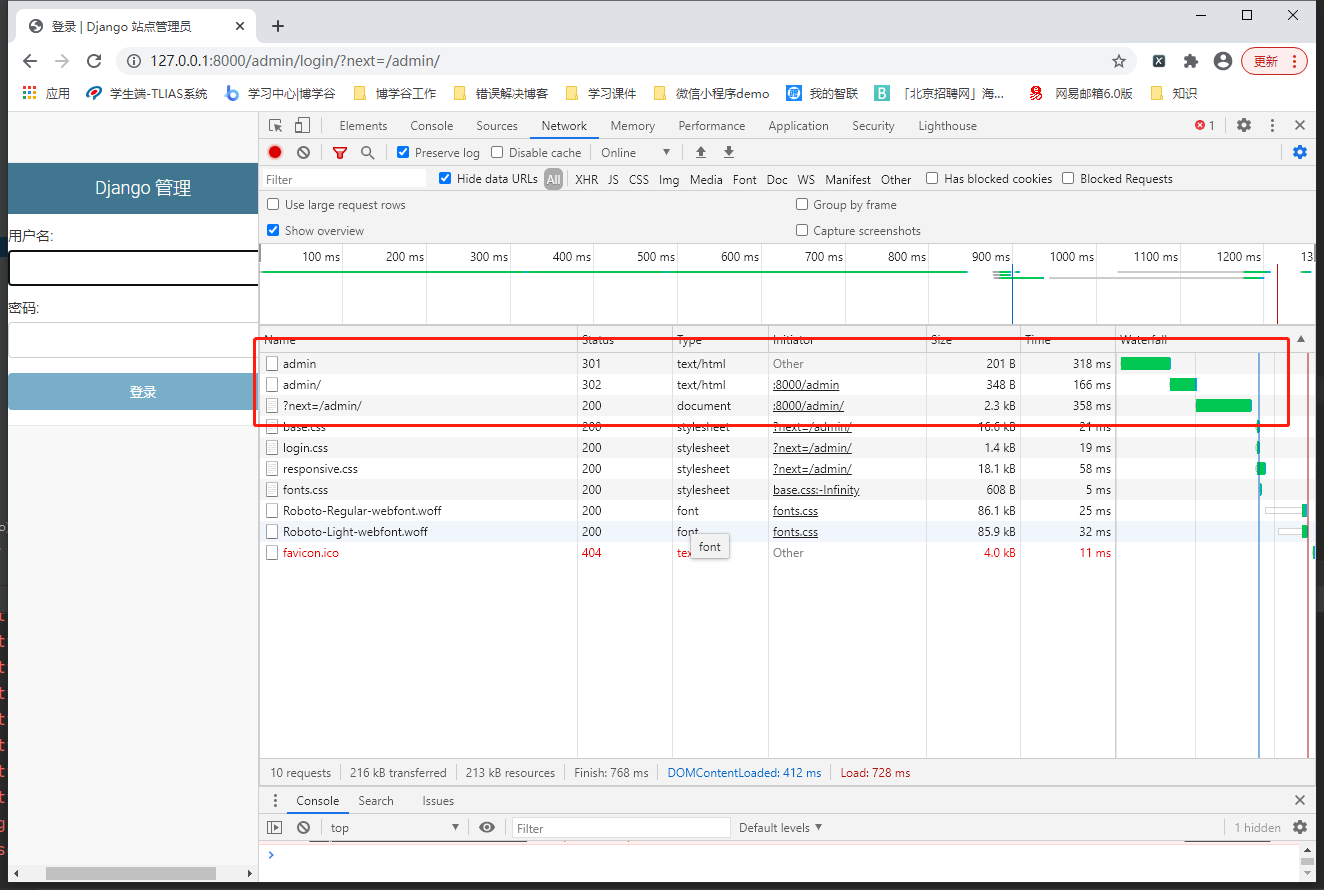
Task: Reload the page in Chrome
Action: coord(94,61)
